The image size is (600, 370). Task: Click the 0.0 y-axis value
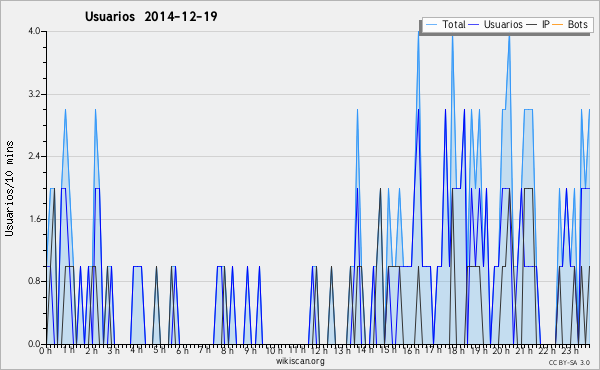click(x=34, y=344)
